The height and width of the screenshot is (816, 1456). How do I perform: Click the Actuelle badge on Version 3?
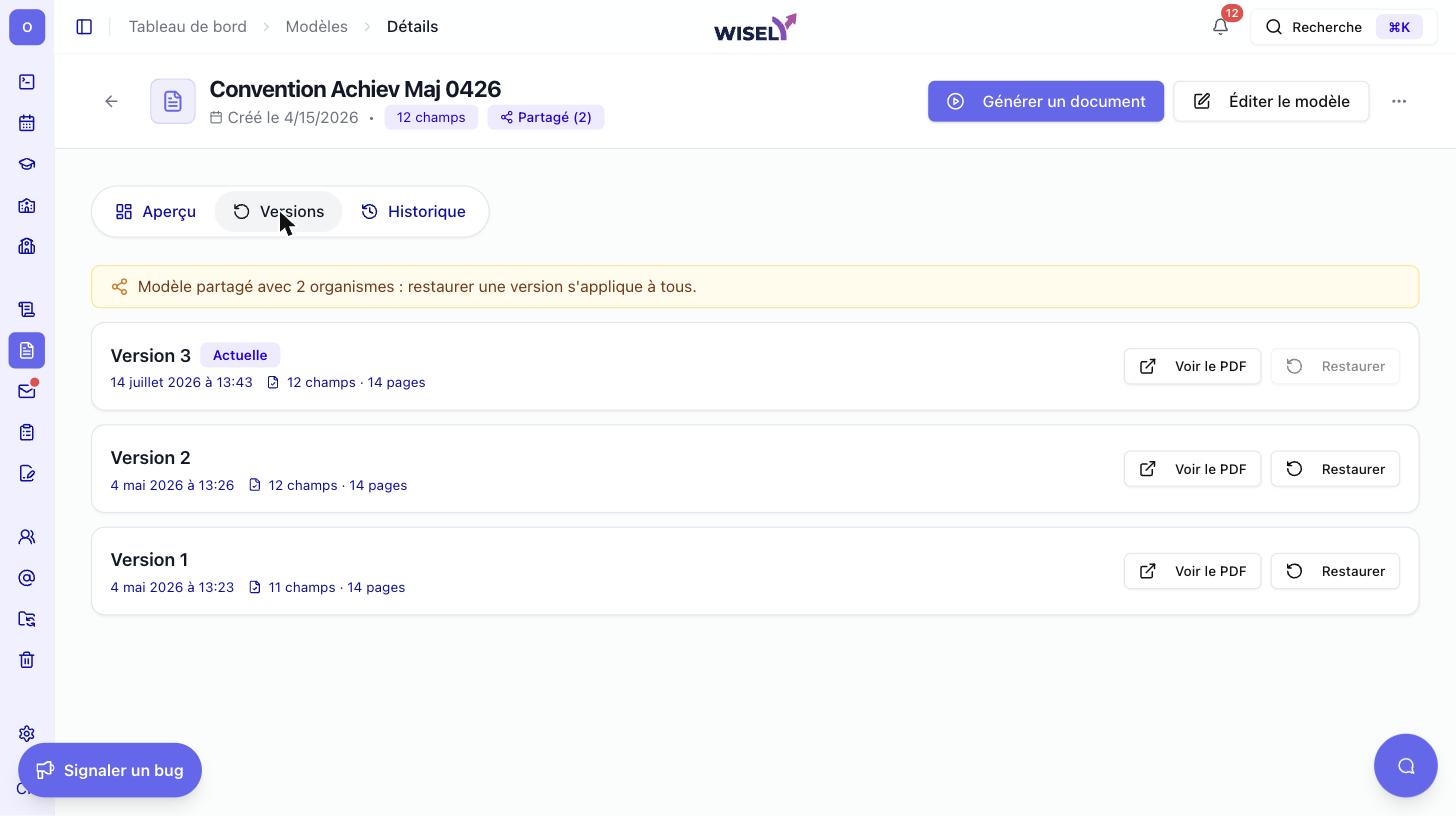point(240,355)
